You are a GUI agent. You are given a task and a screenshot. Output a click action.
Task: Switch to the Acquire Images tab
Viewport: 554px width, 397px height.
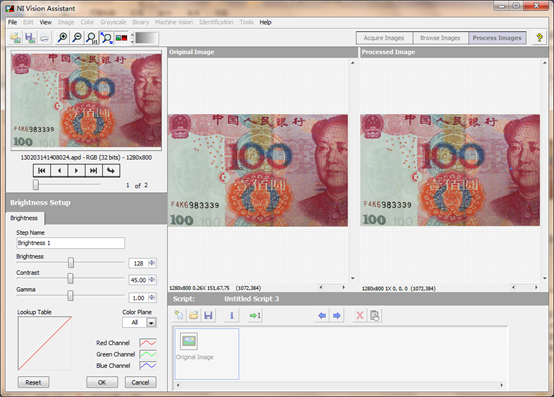(384, 38)
